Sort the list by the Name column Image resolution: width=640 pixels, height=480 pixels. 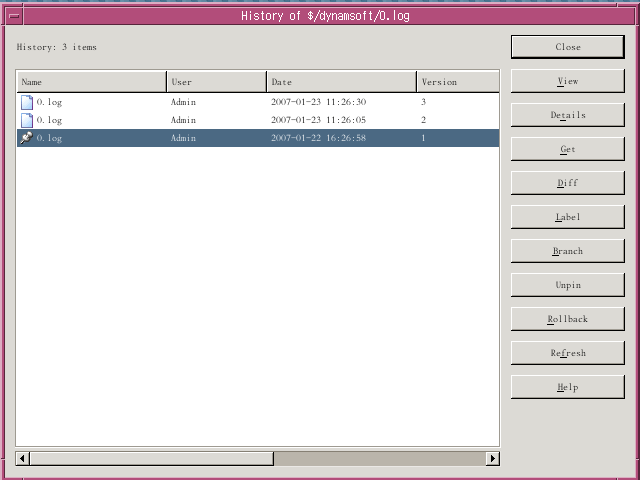tap(92, 82)
